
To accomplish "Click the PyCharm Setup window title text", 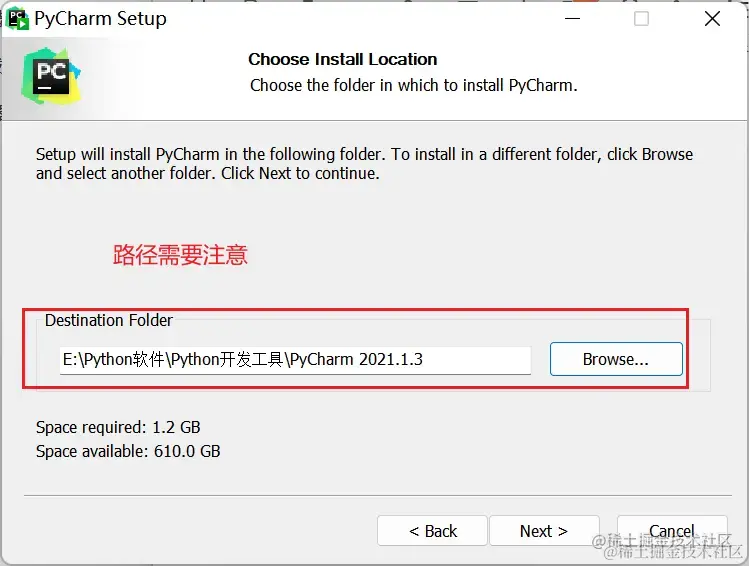I will pyautogui.click(x=100, y=19).
